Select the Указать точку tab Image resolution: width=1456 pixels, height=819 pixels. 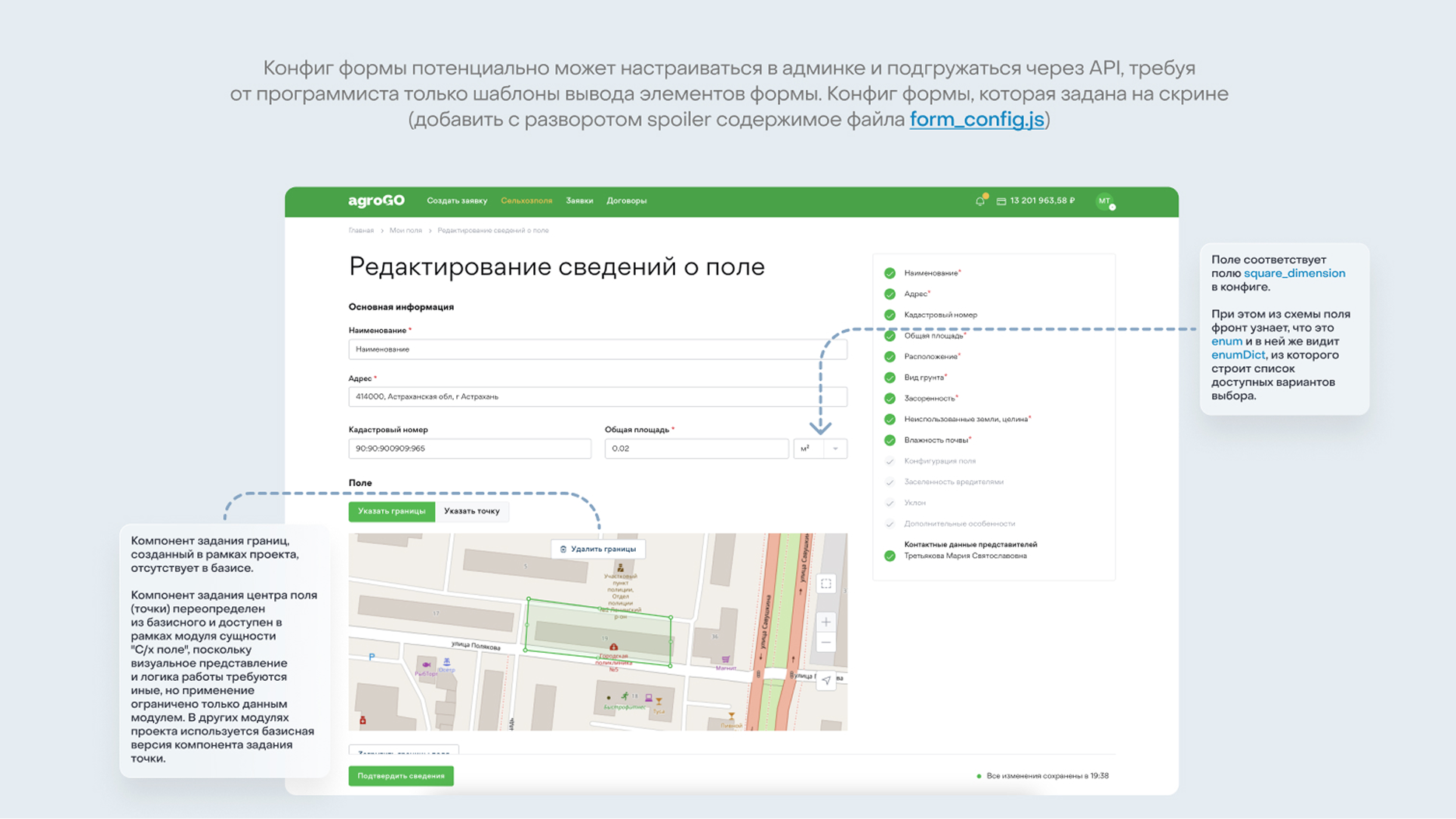pyautogui.click(x=472, y=511)
